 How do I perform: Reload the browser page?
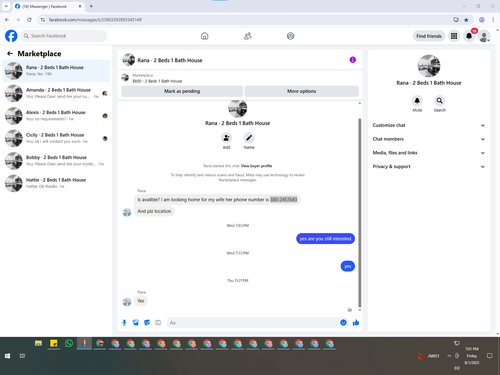pyautogui.click(x=29, y=20)
